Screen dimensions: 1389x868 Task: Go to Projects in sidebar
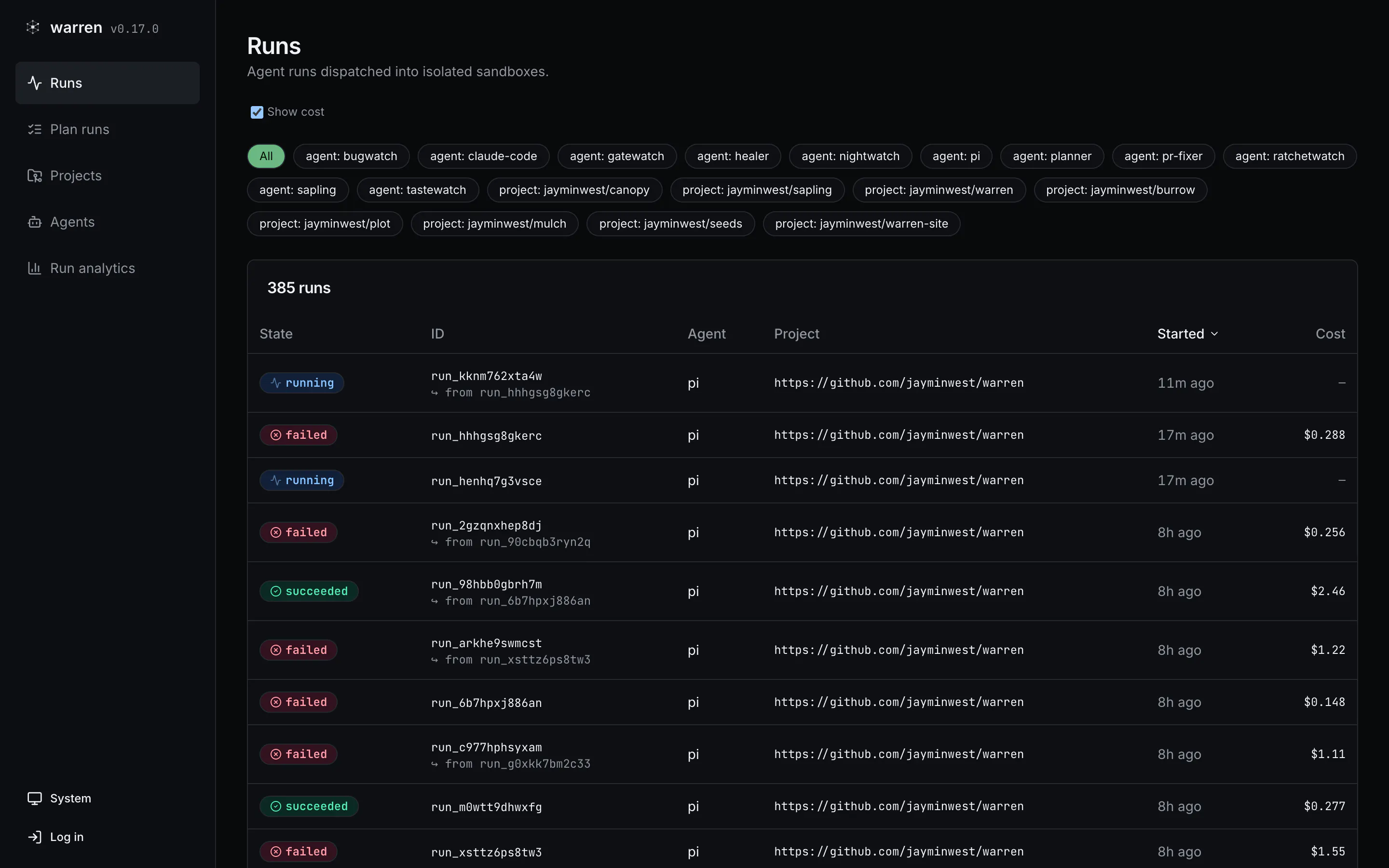108,176
